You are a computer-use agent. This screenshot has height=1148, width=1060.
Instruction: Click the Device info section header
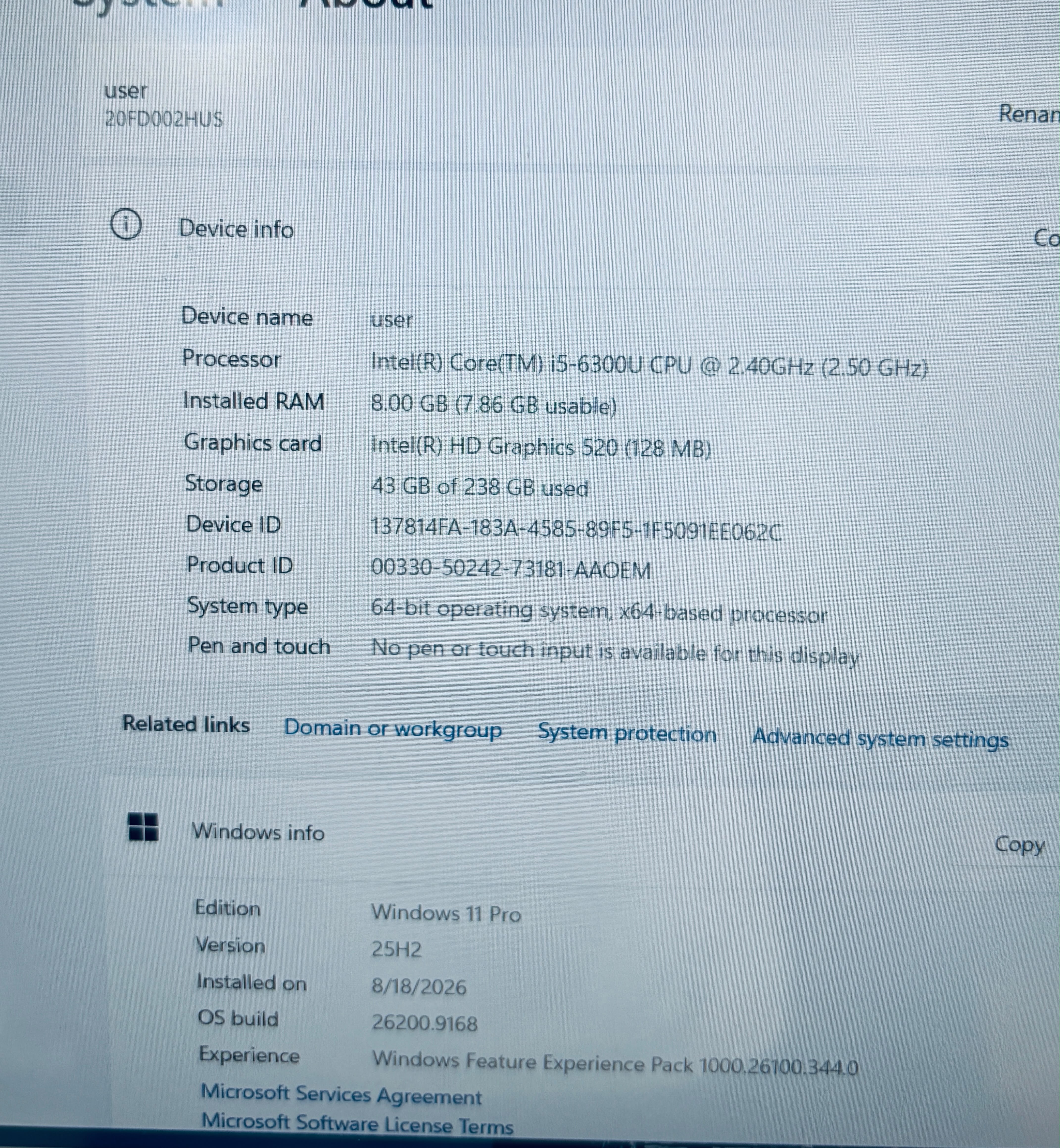point(236,229)
